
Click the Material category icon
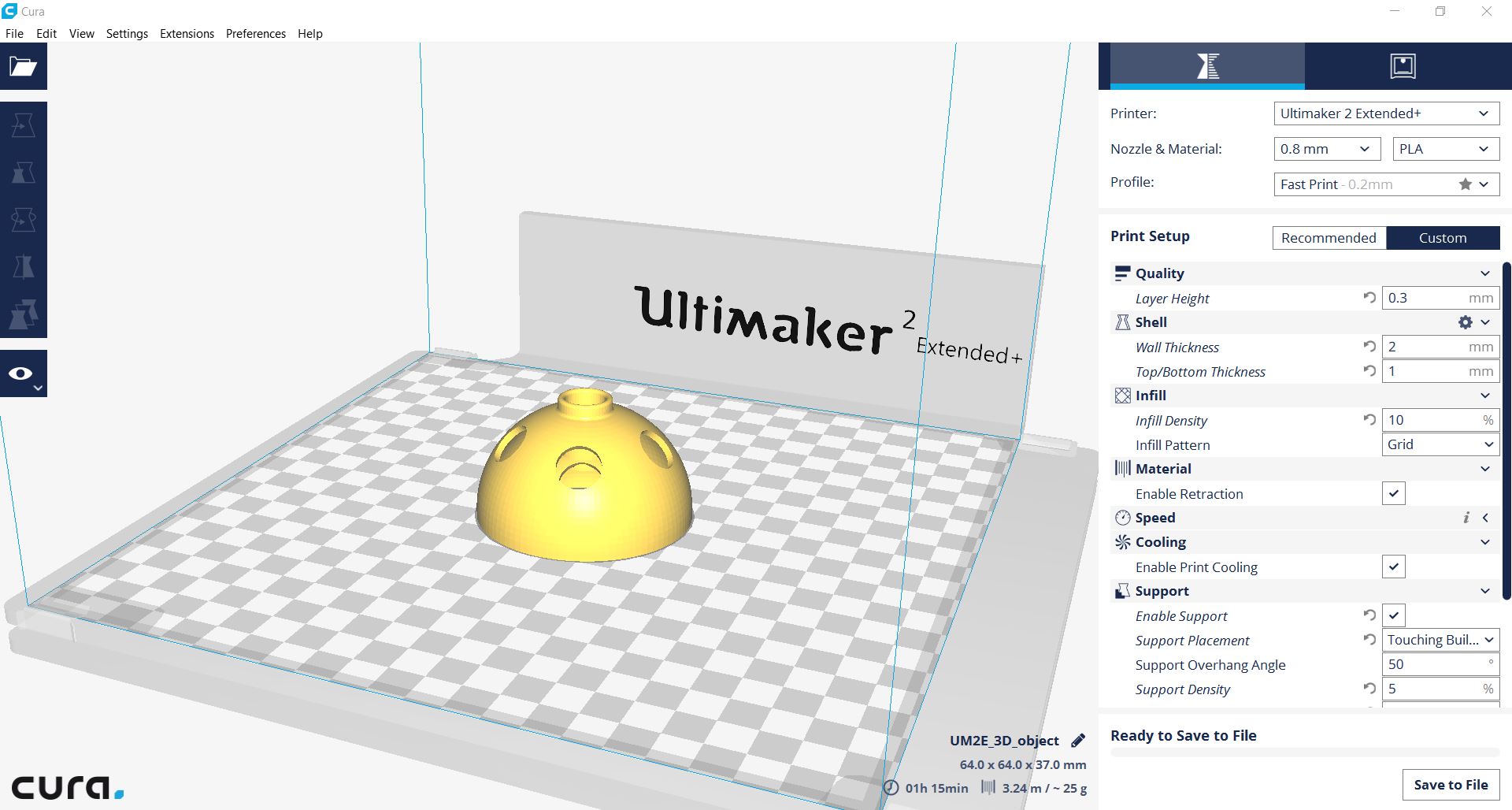[x=1122, y=469]
